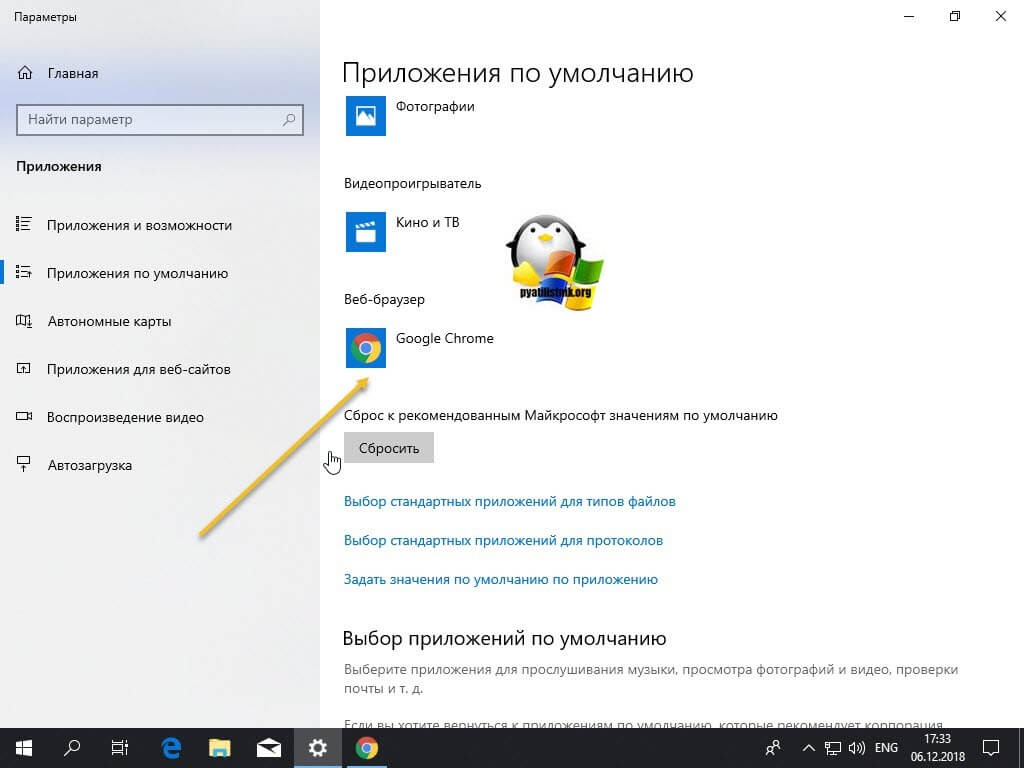Restore down the Параметры window
Screen dimensions: 1024x768
click(x=955, y=16)
